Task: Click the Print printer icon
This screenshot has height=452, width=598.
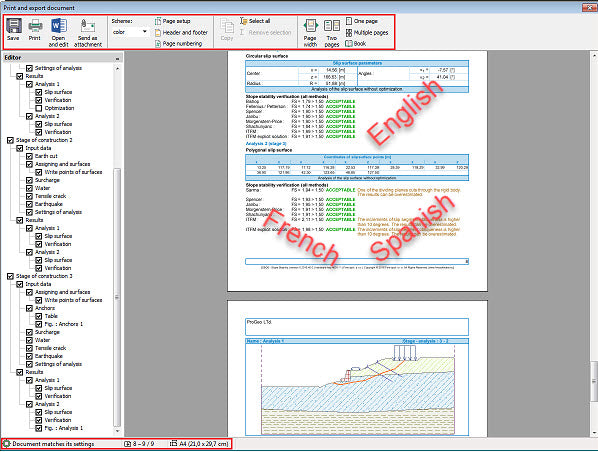Action: 35,26
